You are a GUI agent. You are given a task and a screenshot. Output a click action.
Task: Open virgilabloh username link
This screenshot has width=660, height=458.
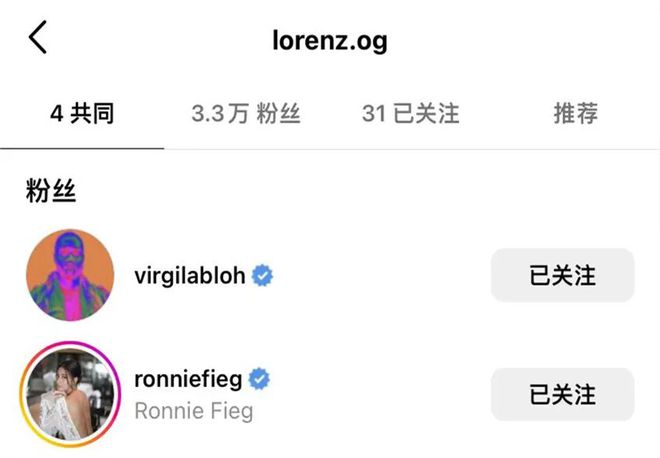pyautogui.click(x=190, y=276)
